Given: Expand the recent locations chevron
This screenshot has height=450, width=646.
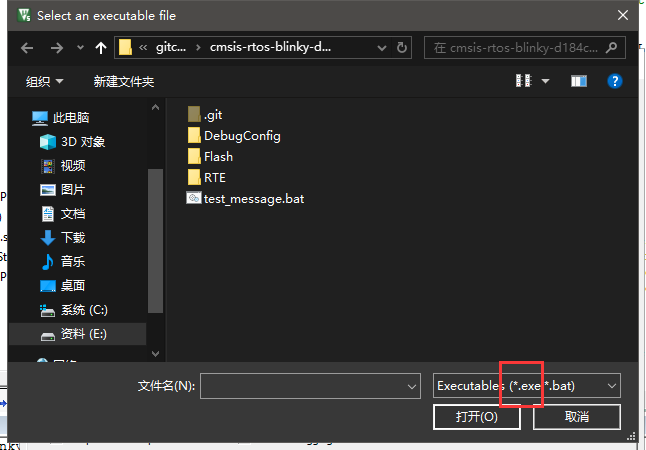Looking at the screenshot, I should 77,48.
